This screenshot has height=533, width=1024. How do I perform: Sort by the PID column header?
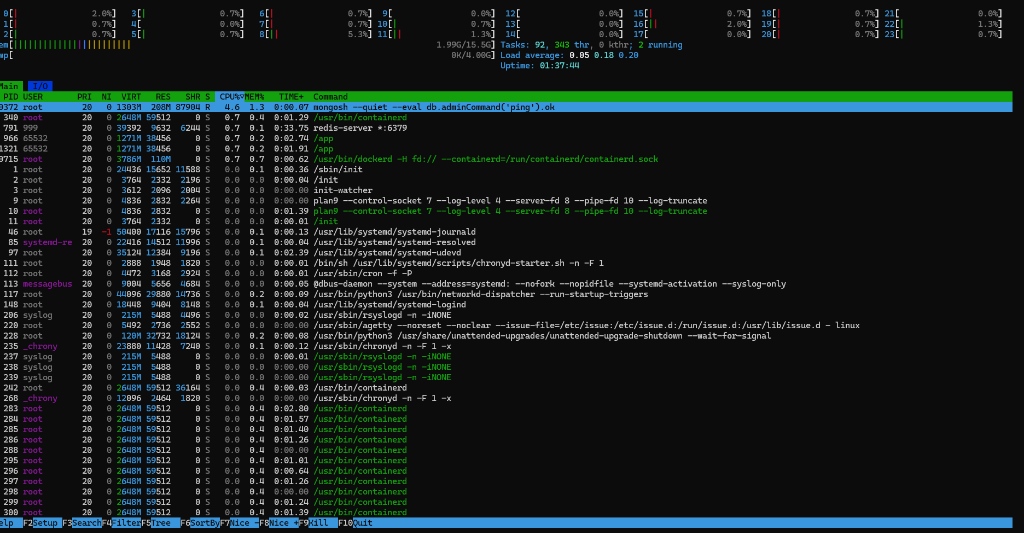(x=10, y=97)
